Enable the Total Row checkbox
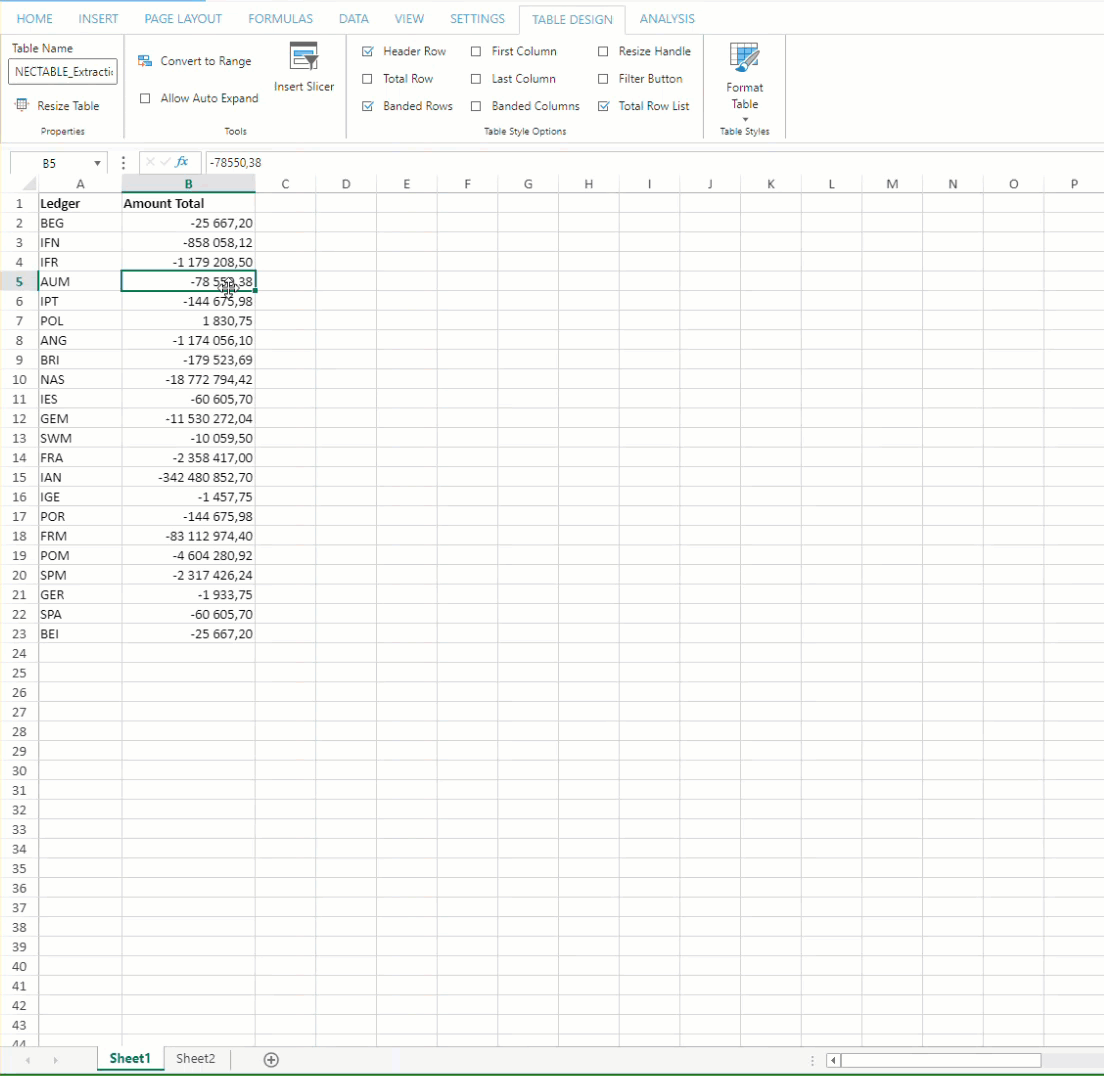This screenshot has width=1104, height=1076. (x=367, y=79)
